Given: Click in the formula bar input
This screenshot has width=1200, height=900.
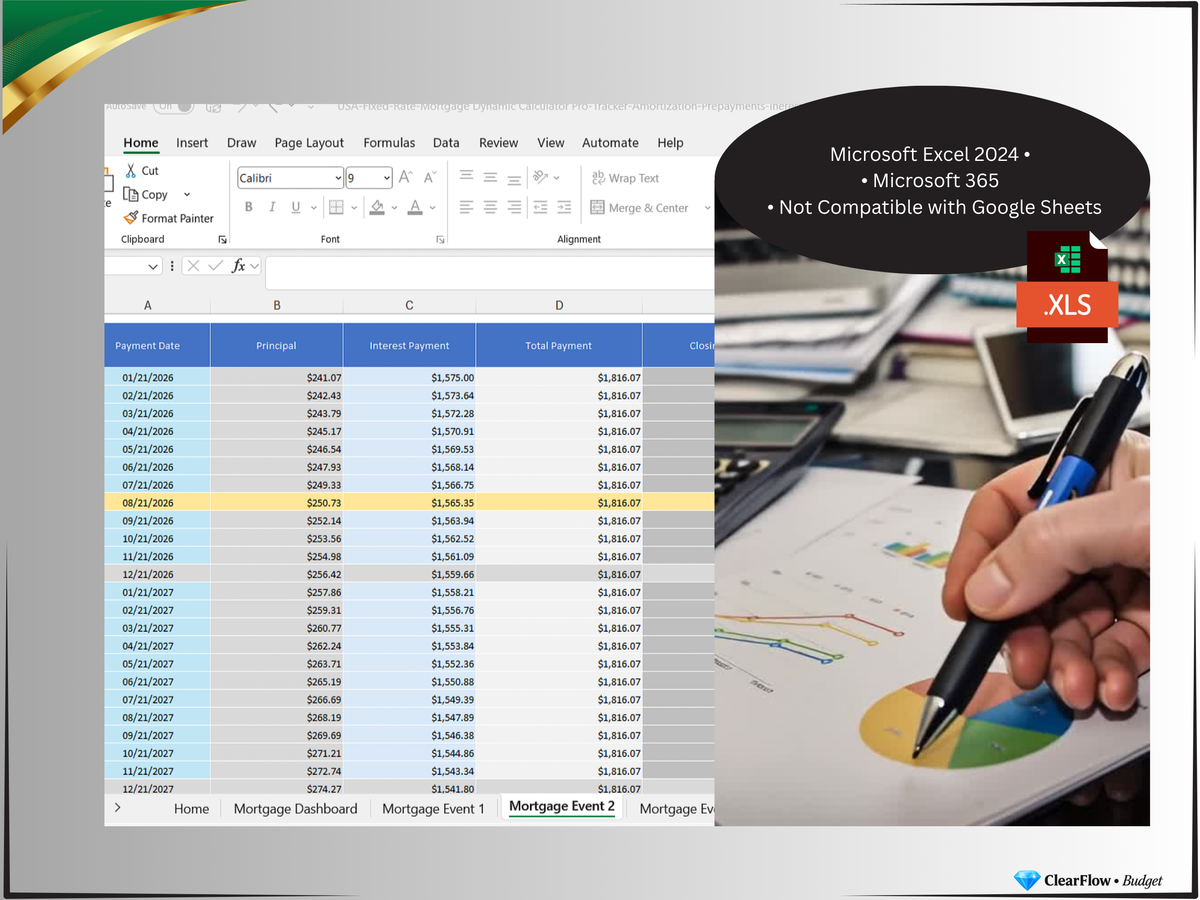Looking at the screenshot, I should pyautogui.click(x=490, y=272).
